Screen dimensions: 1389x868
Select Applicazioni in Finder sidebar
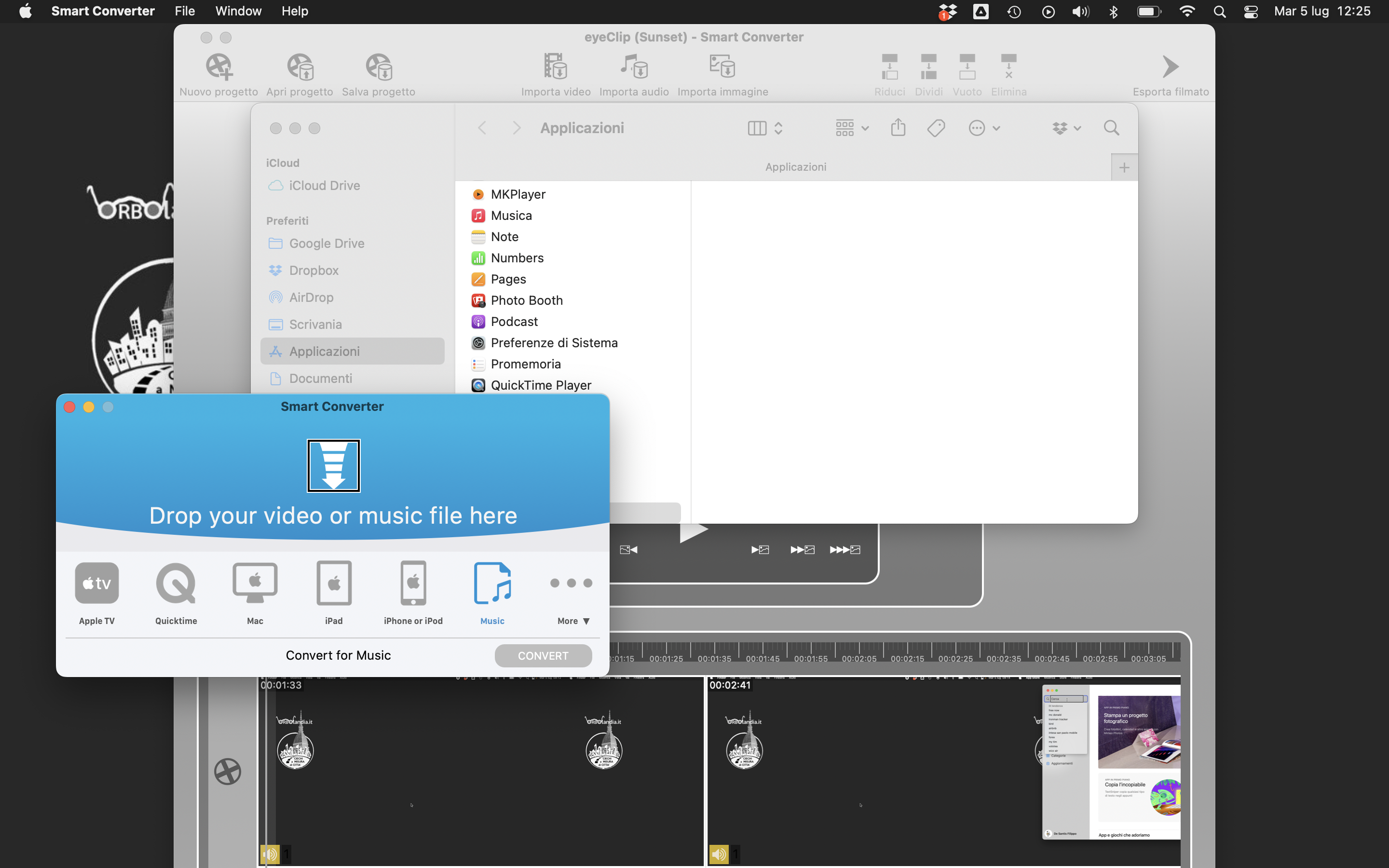pyautogui.click(x=352, y=352)
